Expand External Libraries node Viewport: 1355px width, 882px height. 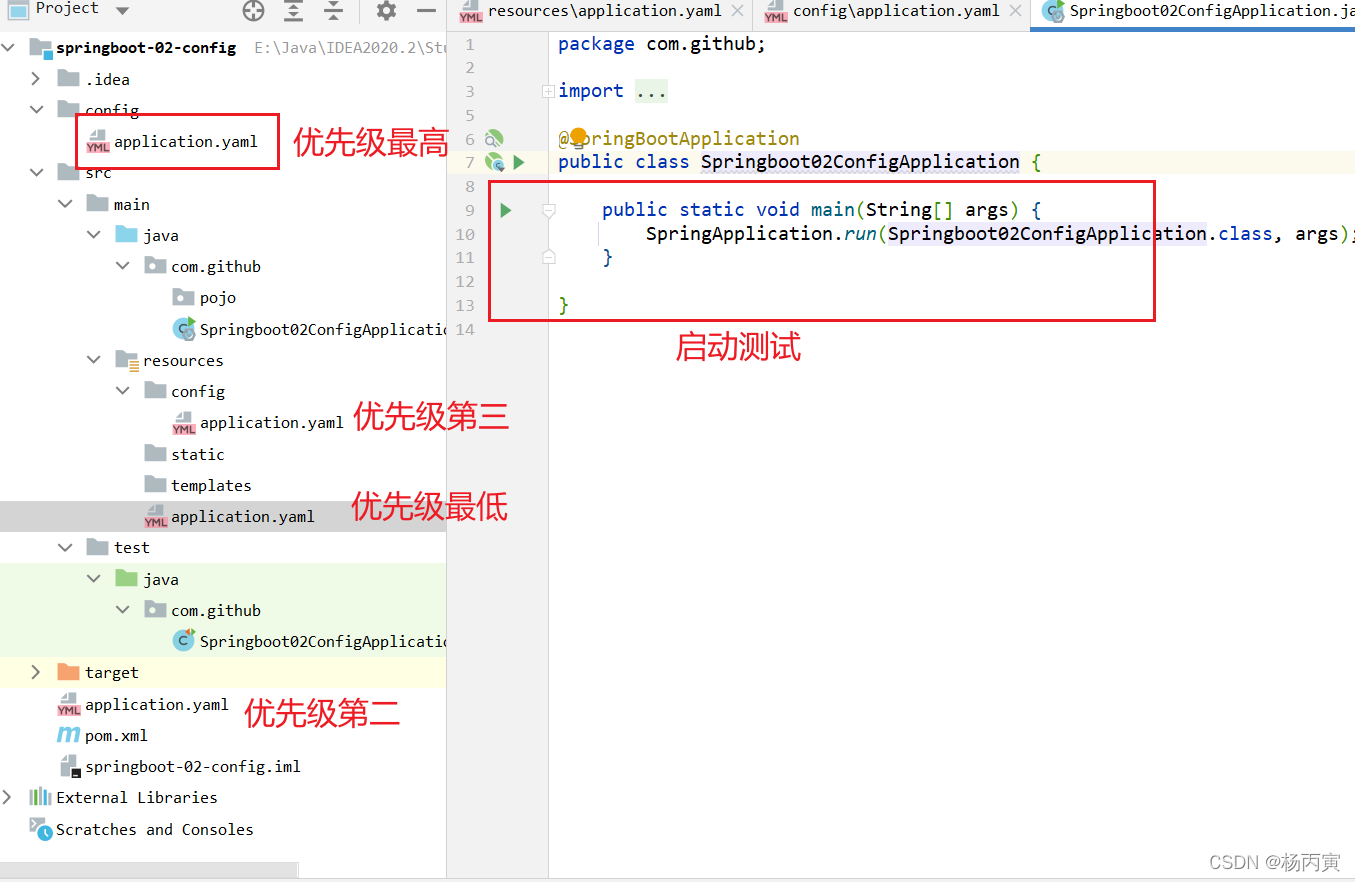point(9,797)
